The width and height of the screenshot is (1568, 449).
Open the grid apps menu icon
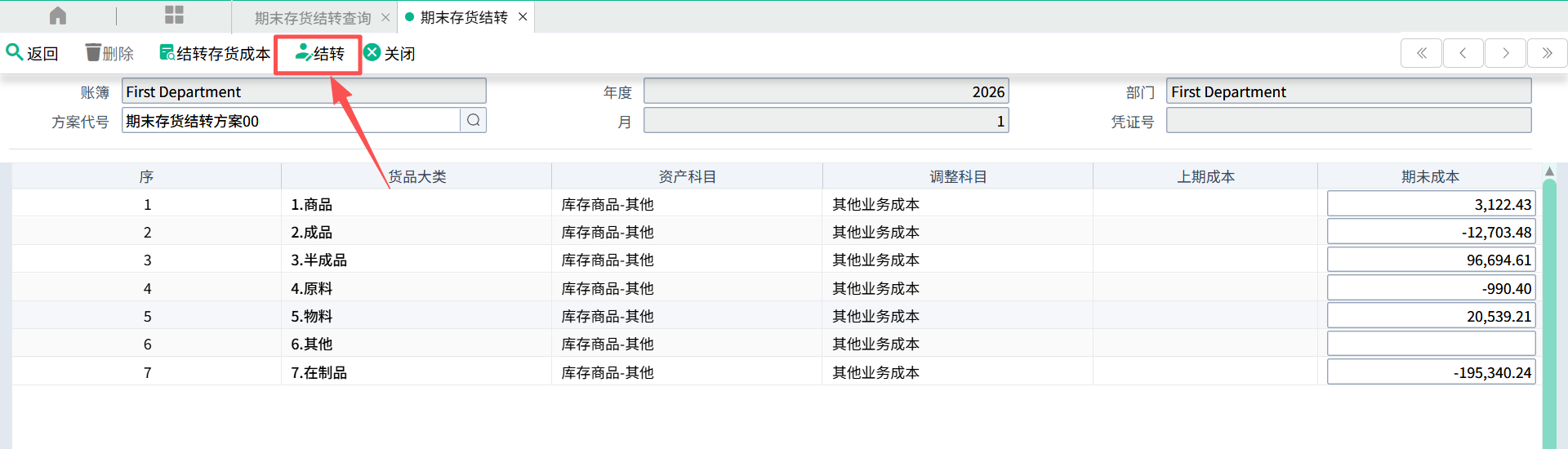point(174,16)
